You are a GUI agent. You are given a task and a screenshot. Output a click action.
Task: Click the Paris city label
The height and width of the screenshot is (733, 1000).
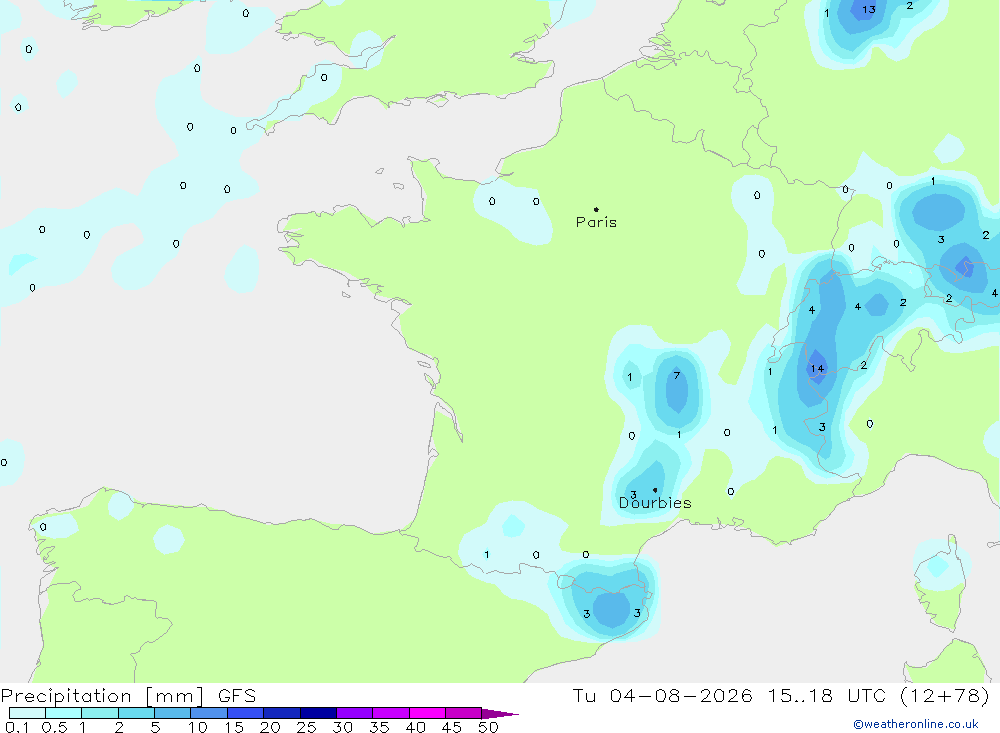click(x=596, y=222)
